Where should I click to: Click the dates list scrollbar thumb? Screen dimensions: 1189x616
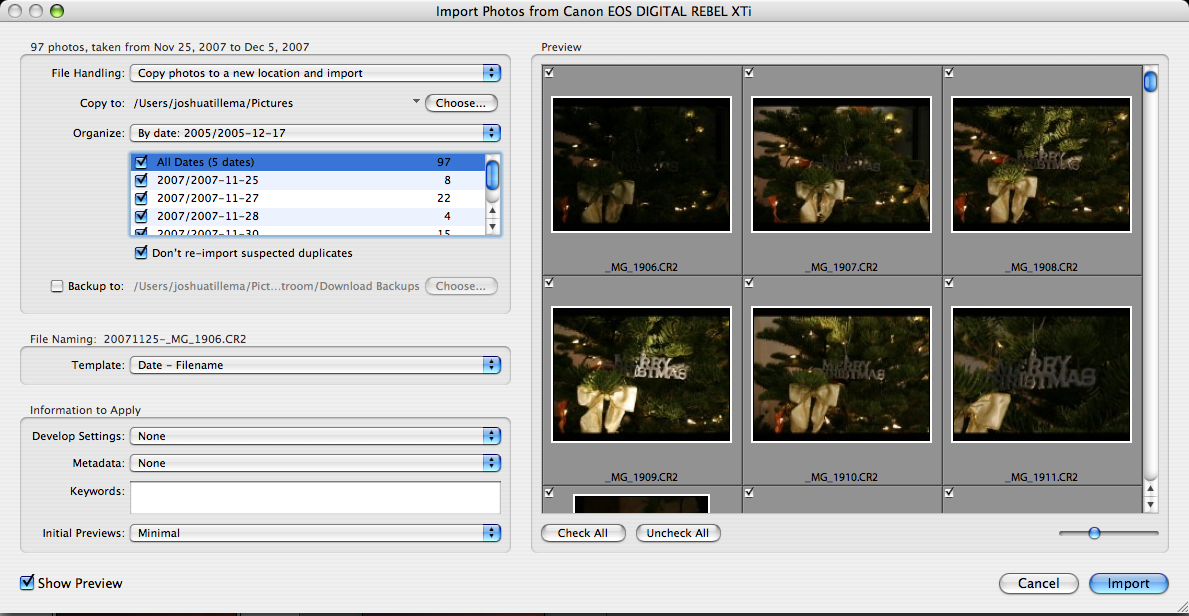tap(492, 175)
